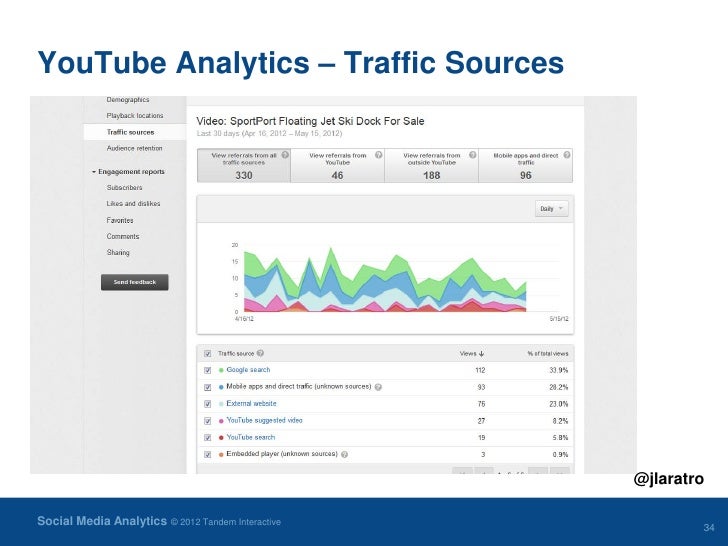
Task: Open the External website link
Action: tap(251, 403)
